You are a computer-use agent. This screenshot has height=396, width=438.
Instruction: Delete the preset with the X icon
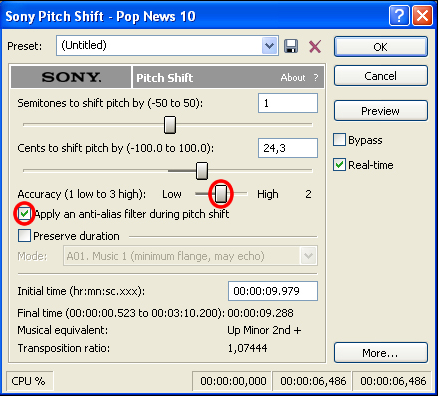pyautogui.click(x=315, y=46)
